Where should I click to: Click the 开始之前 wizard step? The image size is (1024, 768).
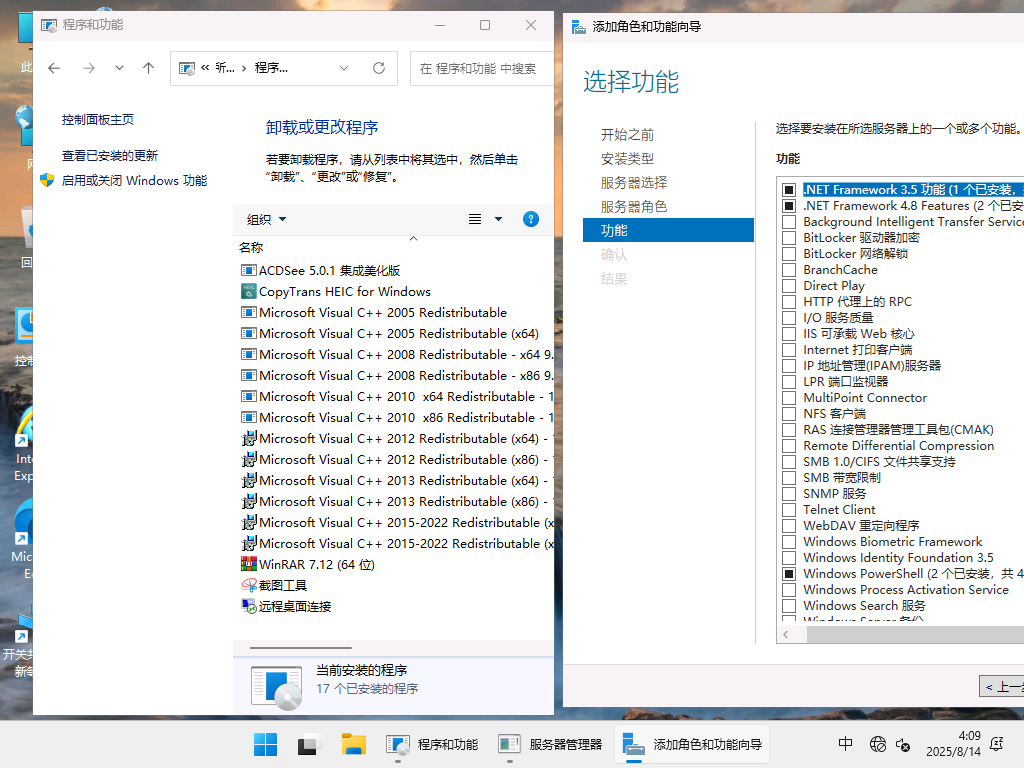coord(627,135)
